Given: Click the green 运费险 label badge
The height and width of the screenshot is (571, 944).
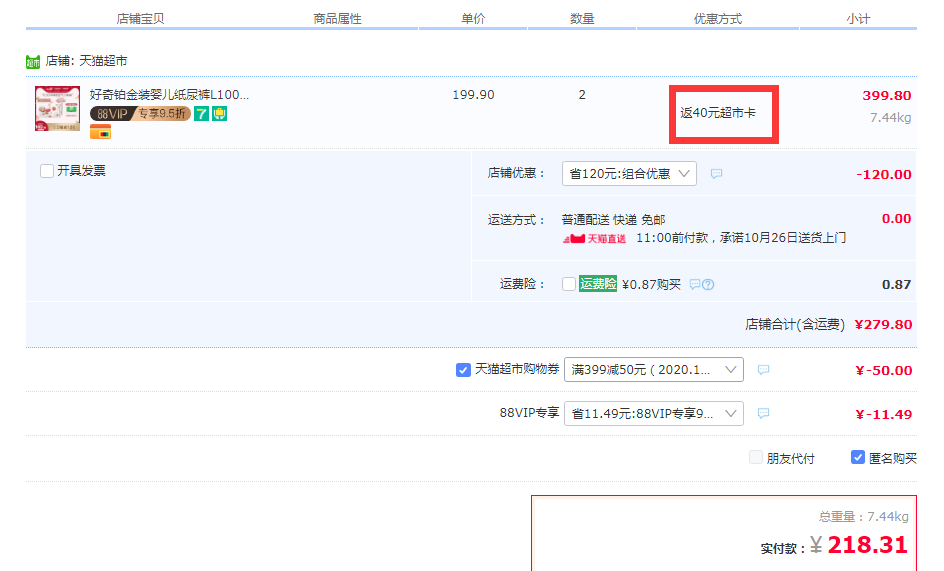Looking at the screenshot, I should click(x=598, y=284).
